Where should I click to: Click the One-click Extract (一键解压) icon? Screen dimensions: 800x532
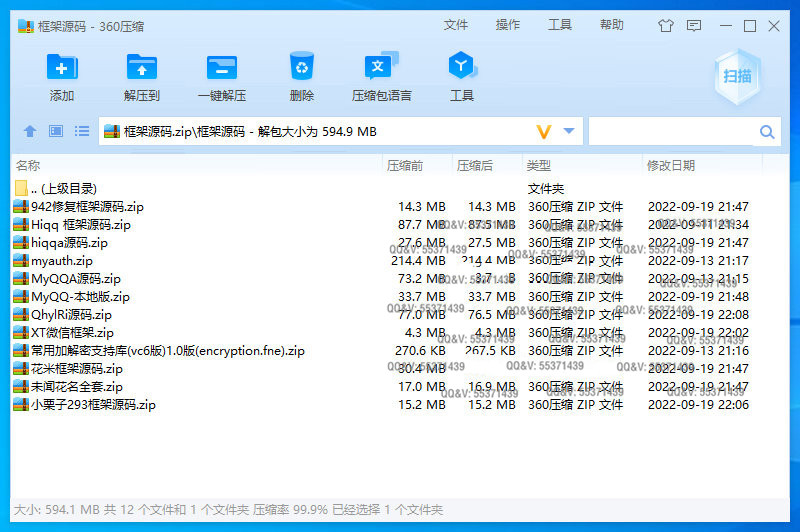click(x=221, y=69)
